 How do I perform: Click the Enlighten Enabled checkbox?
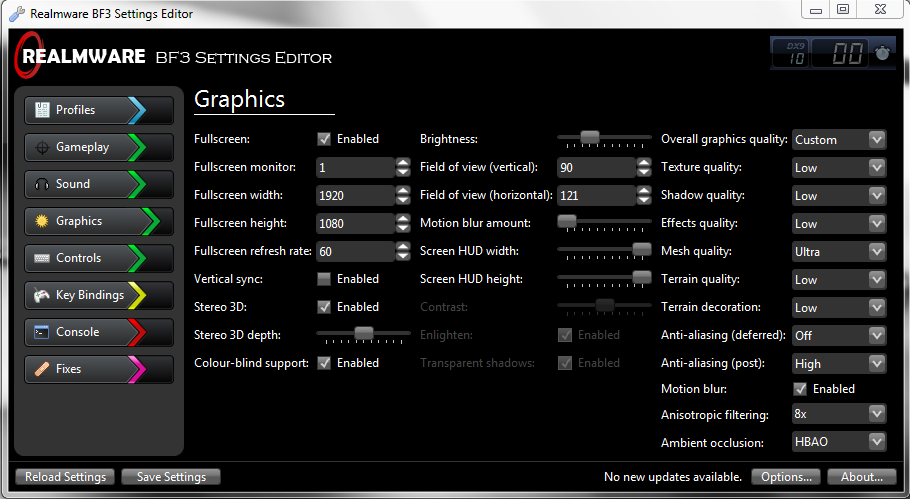tap(565, 335)
